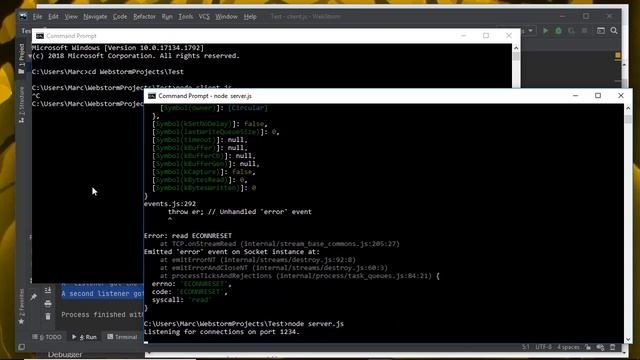Viewport: 640px width, 360px height.
Task: Click the pin tab icon in Run panel
Action: click(34, 297)
